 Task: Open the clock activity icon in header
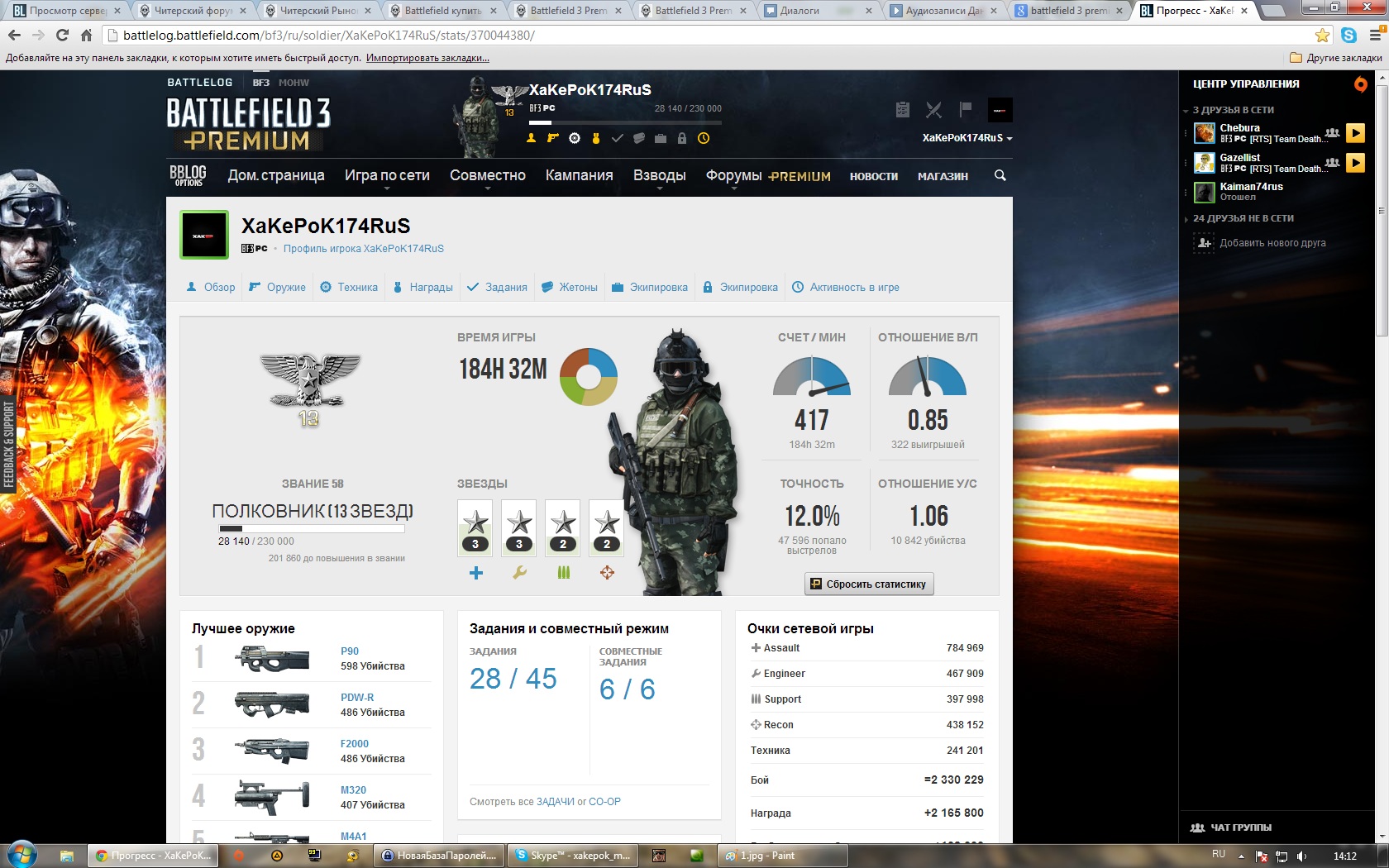click(703, 138)
